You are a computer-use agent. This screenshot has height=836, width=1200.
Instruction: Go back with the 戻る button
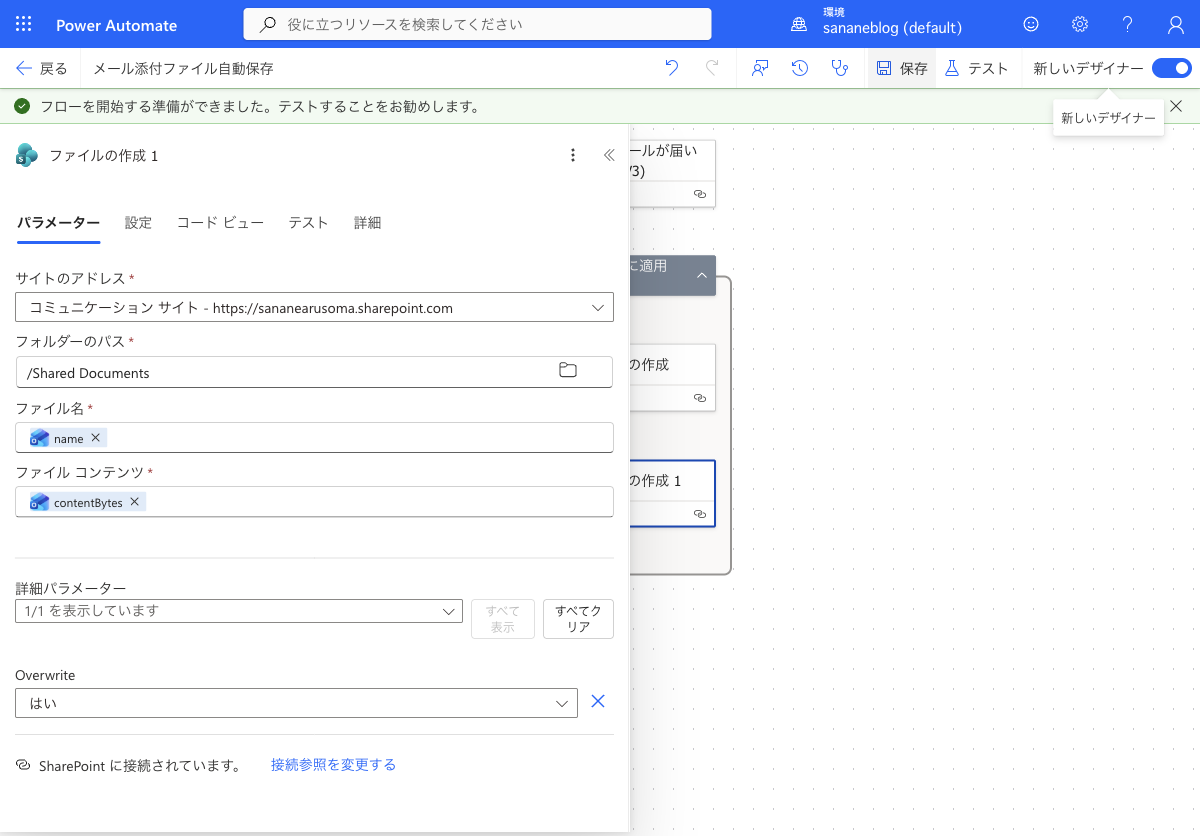click(x=41, y=68)
